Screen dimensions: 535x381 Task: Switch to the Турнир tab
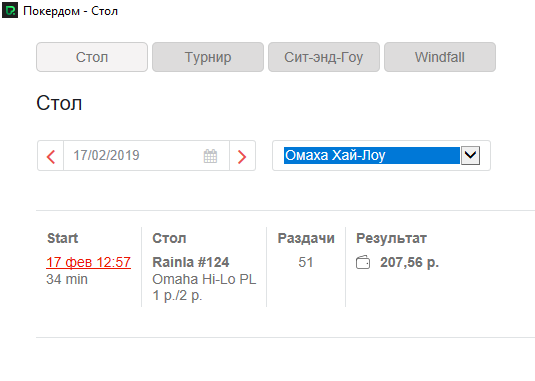[x=208, y=57]
